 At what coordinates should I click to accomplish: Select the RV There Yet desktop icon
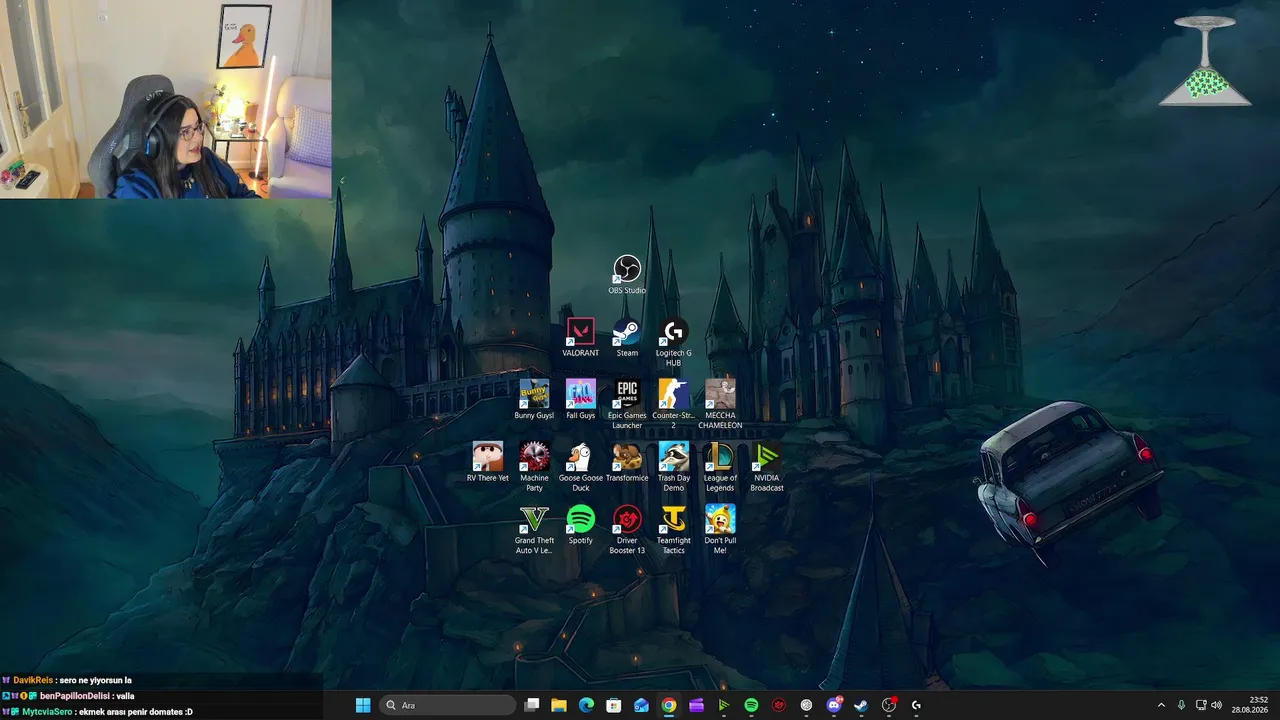pyautogui.click(x=488, y=463)
